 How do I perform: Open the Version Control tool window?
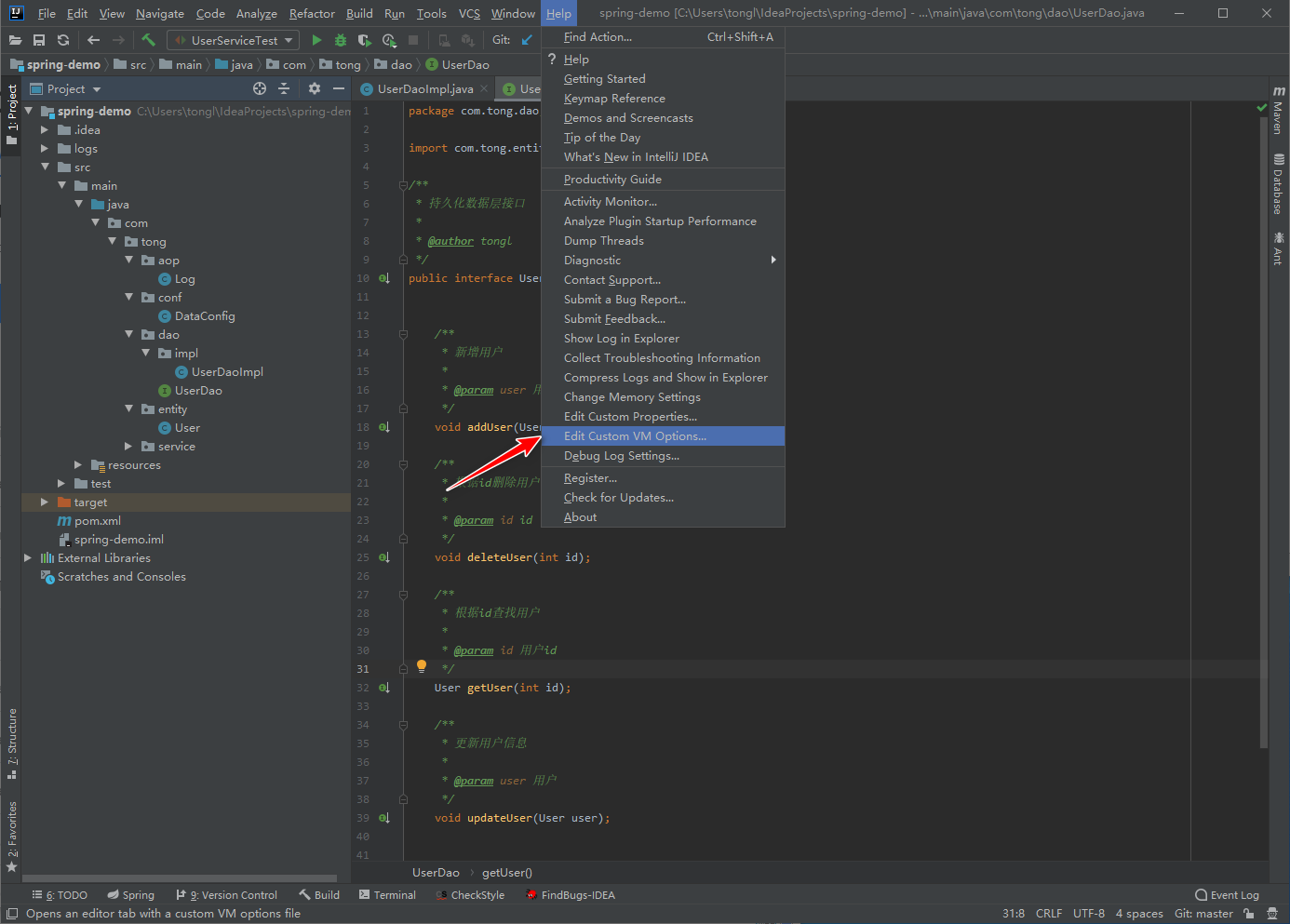(227, 895)
